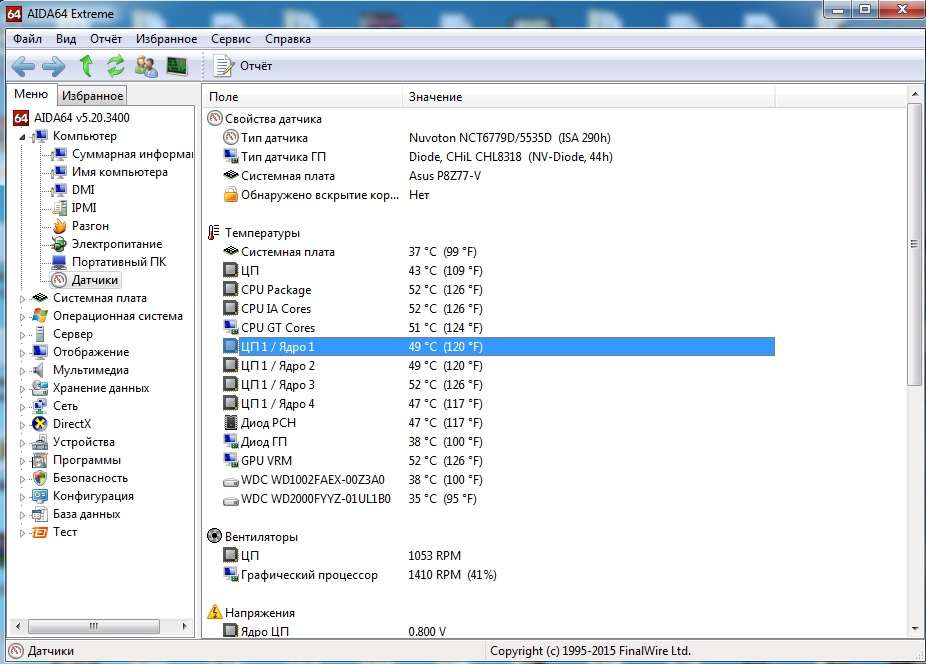The height and width of the screenshot is (664, 926).
Task: Click the Разгон flame icon
Action: click(x=60, y=226)
